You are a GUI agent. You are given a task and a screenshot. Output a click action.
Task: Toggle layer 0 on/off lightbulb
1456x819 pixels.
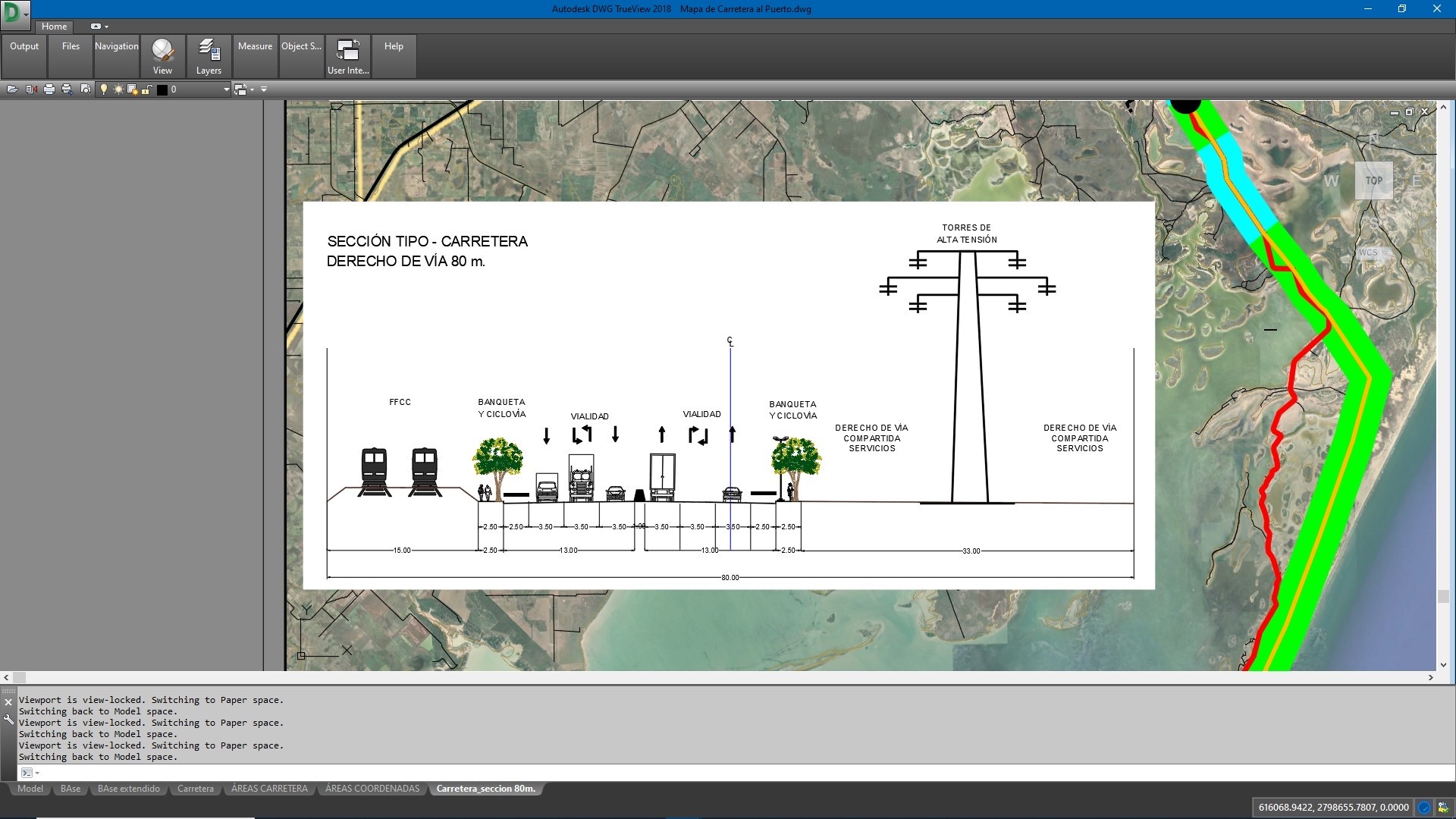tap(104, 89)
